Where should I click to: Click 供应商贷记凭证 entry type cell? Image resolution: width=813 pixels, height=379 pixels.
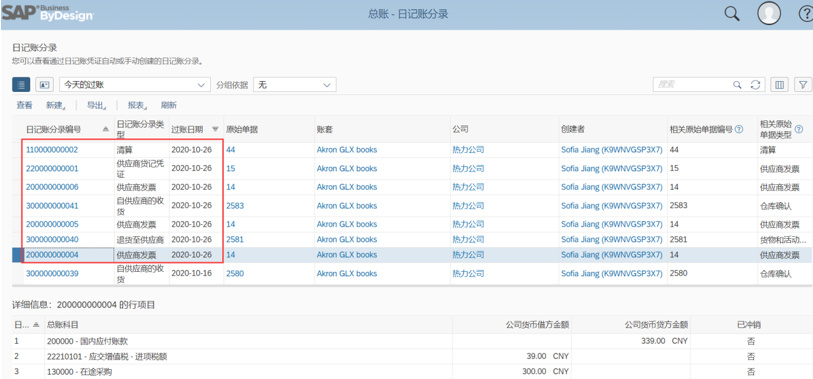pos(140,169)
